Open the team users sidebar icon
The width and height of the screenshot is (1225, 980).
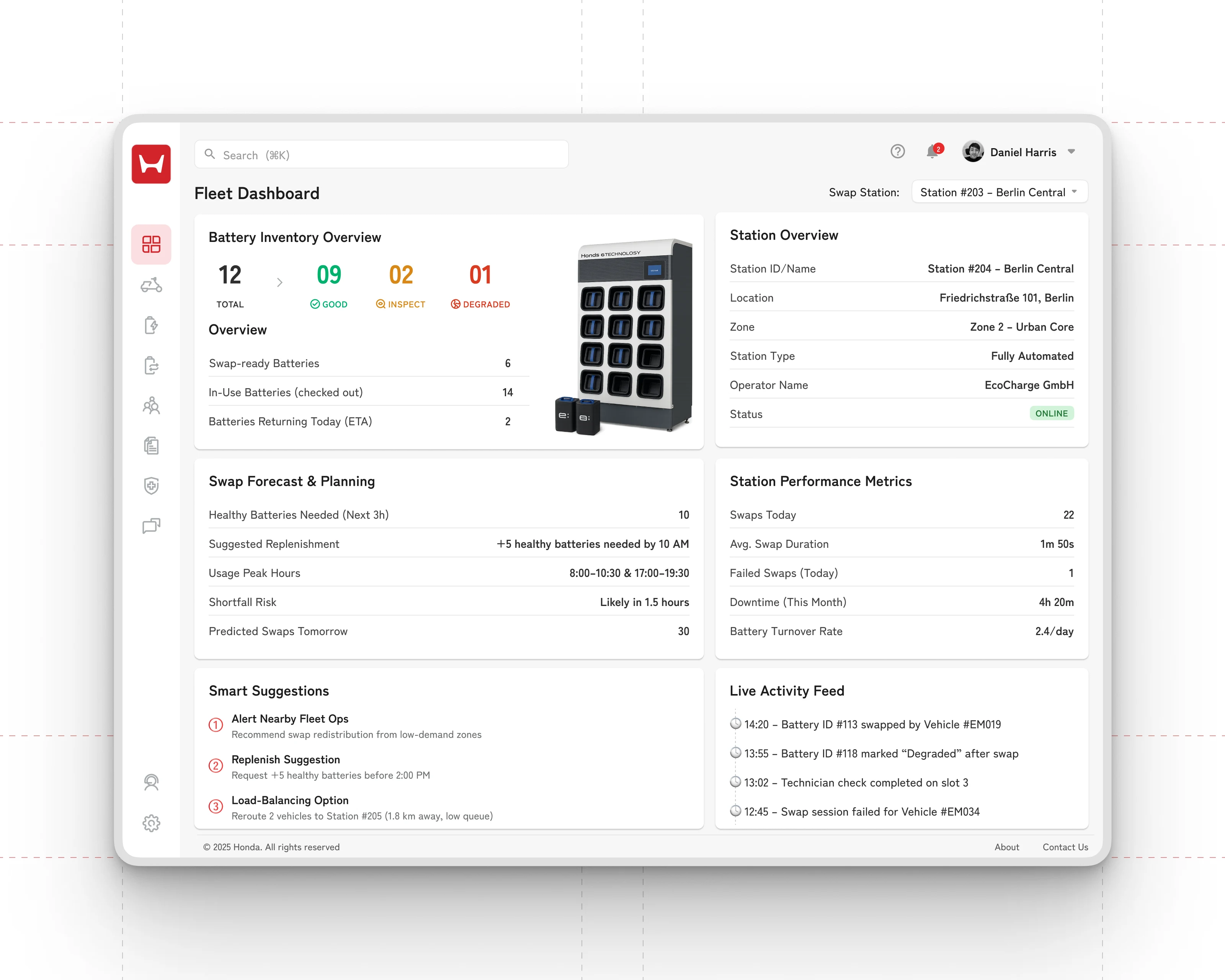(151, 406)
